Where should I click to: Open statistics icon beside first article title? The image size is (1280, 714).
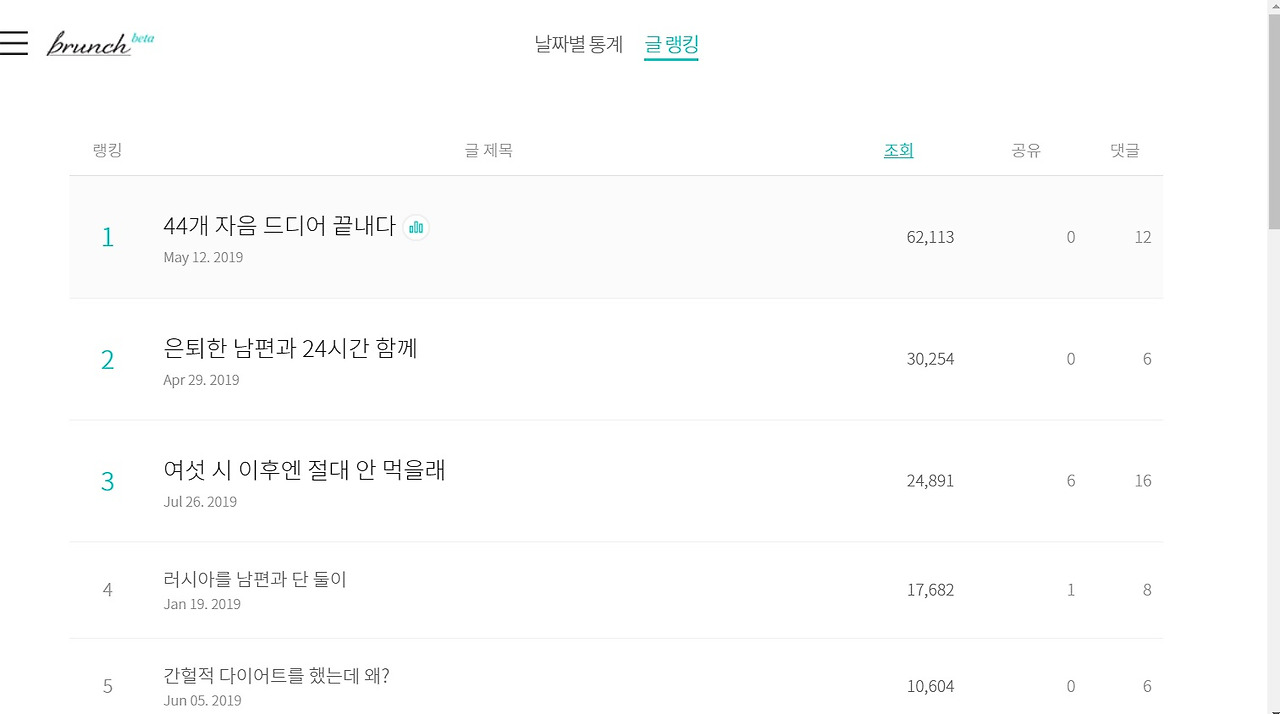(416, 228)
